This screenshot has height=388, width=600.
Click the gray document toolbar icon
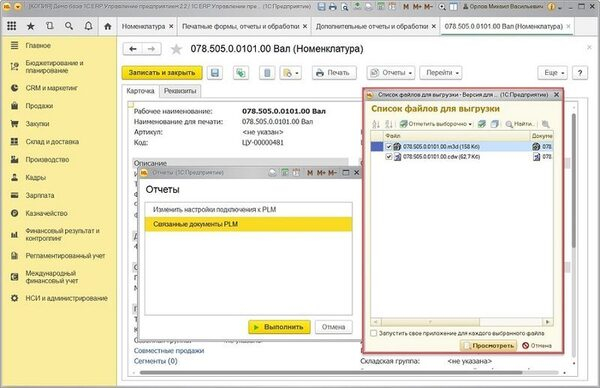267,73
